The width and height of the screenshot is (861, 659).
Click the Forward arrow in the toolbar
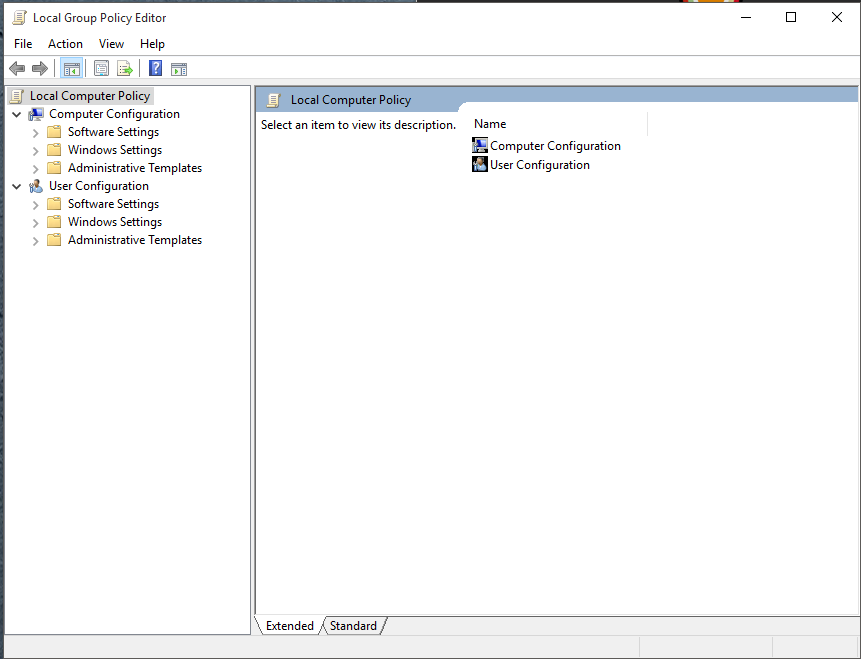point(40,69)
